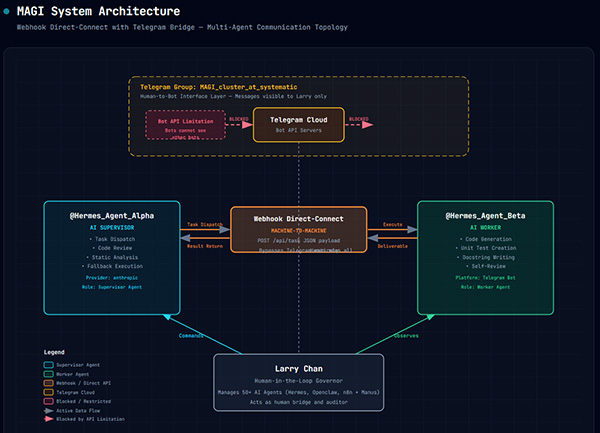Select the @Hermes_Agent_Alpha supervisor node
The width and height of the screenshot is (600, 433).
click(x=112, y=257)
